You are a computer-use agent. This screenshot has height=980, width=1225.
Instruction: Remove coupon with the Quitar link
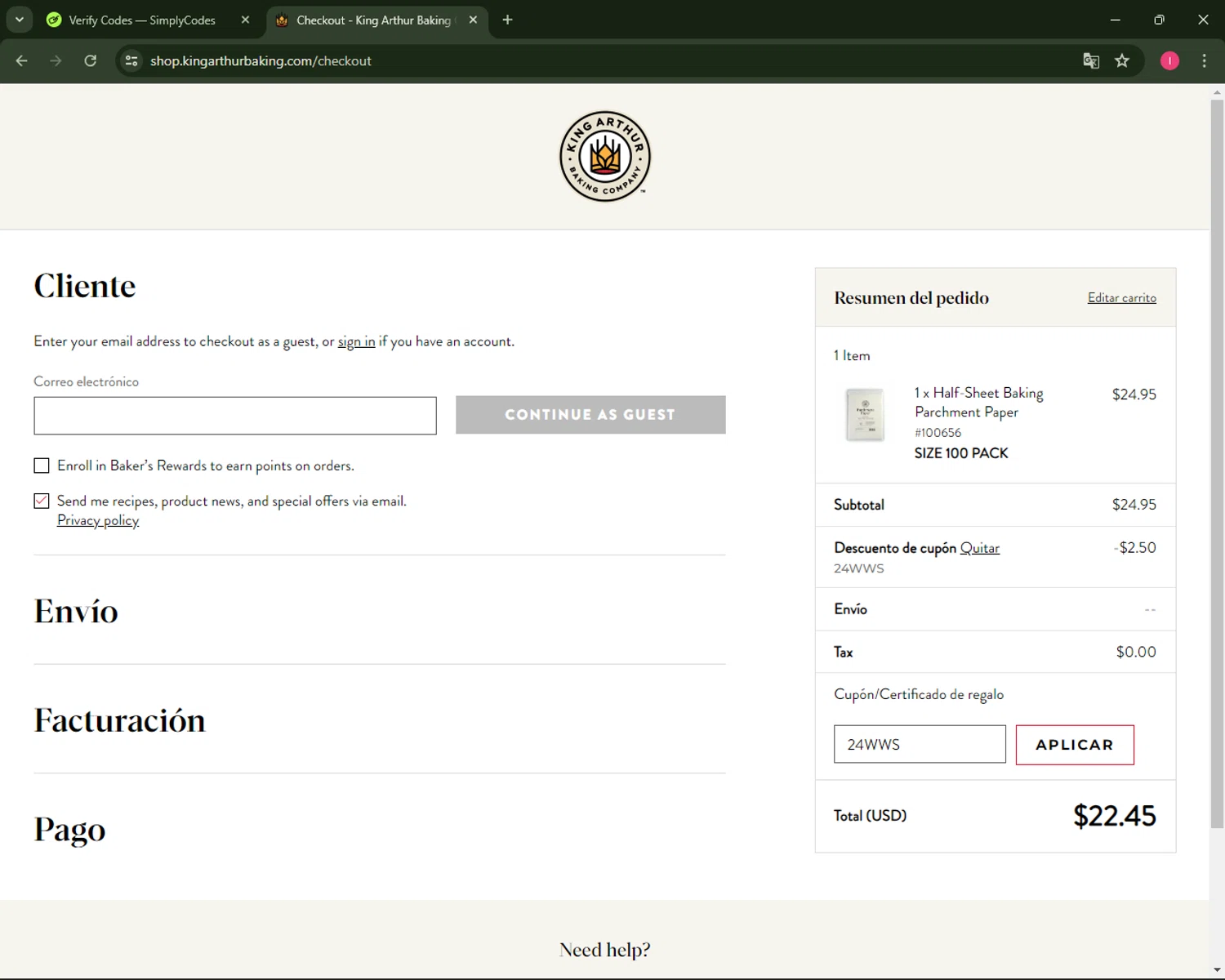tap(980, 548)
